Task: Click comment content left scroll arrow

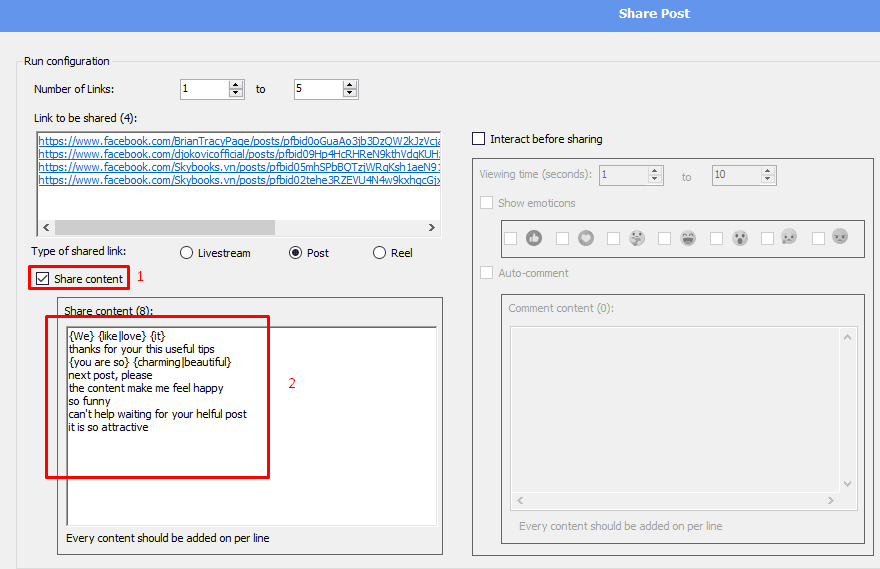Action: (x=520, y=501)
